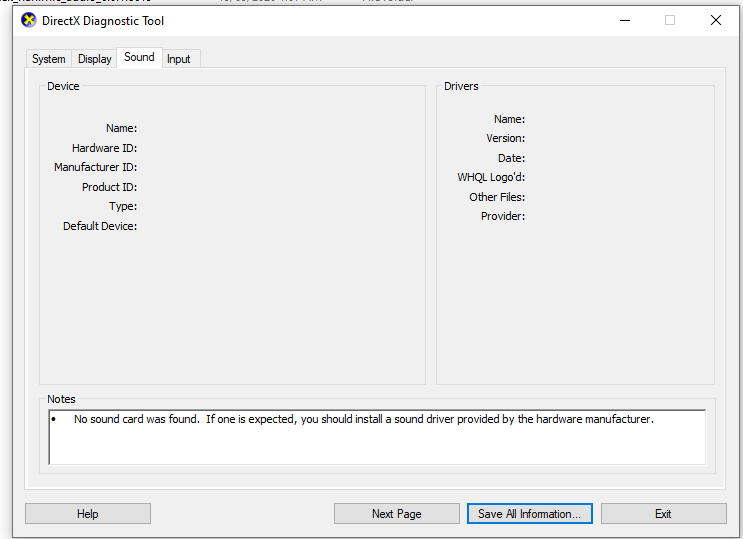Click the 'Provider:' label

[503, 216]
